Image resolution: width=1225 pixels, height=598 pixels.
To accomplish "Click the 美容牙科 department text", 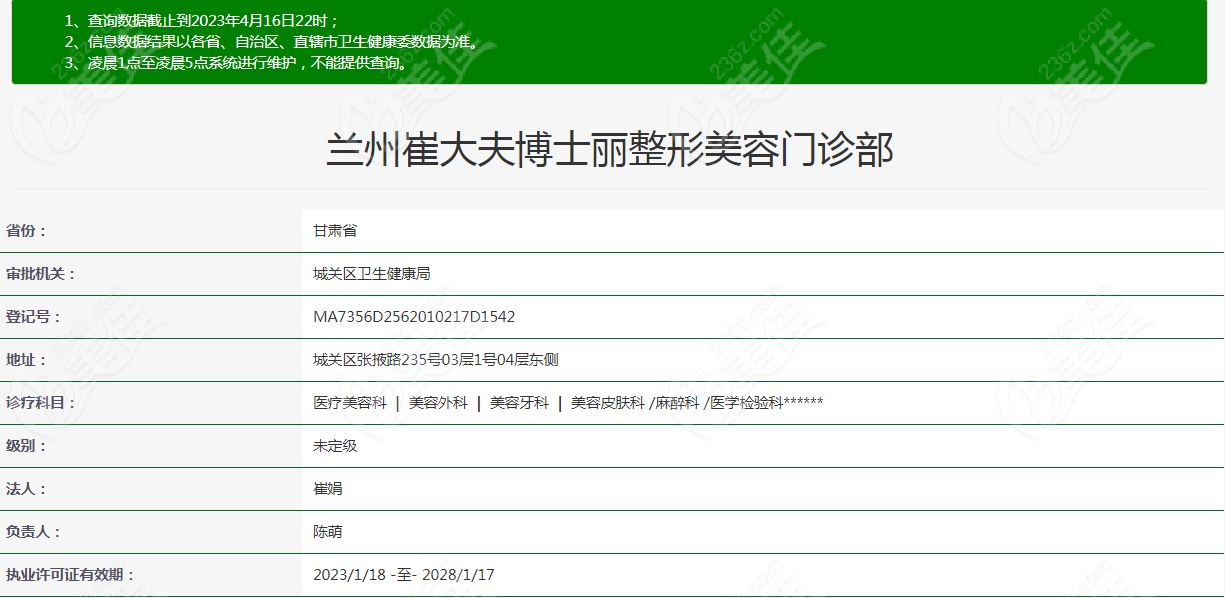I will point(519,403).
